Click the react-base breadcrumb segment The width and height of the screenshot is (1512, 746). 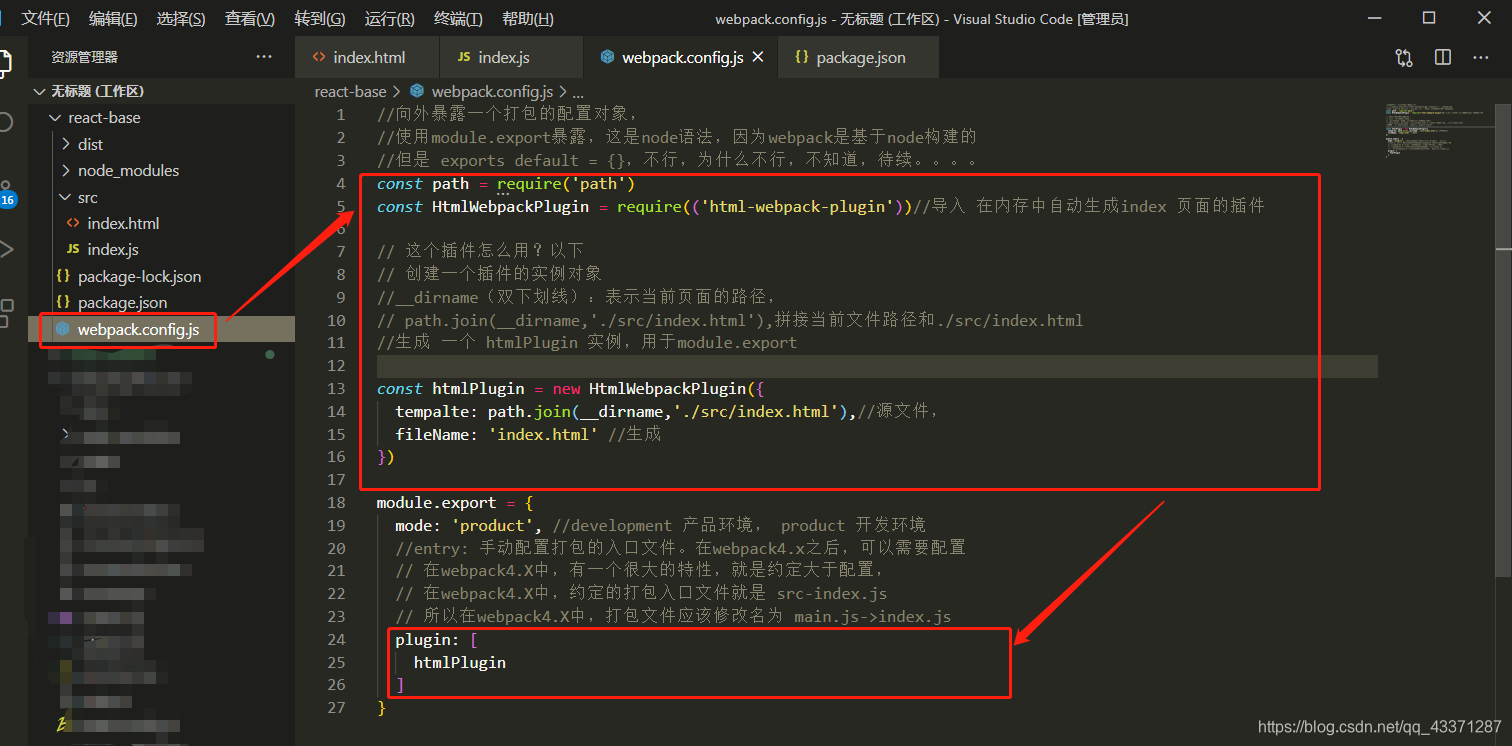click(350, 91)
